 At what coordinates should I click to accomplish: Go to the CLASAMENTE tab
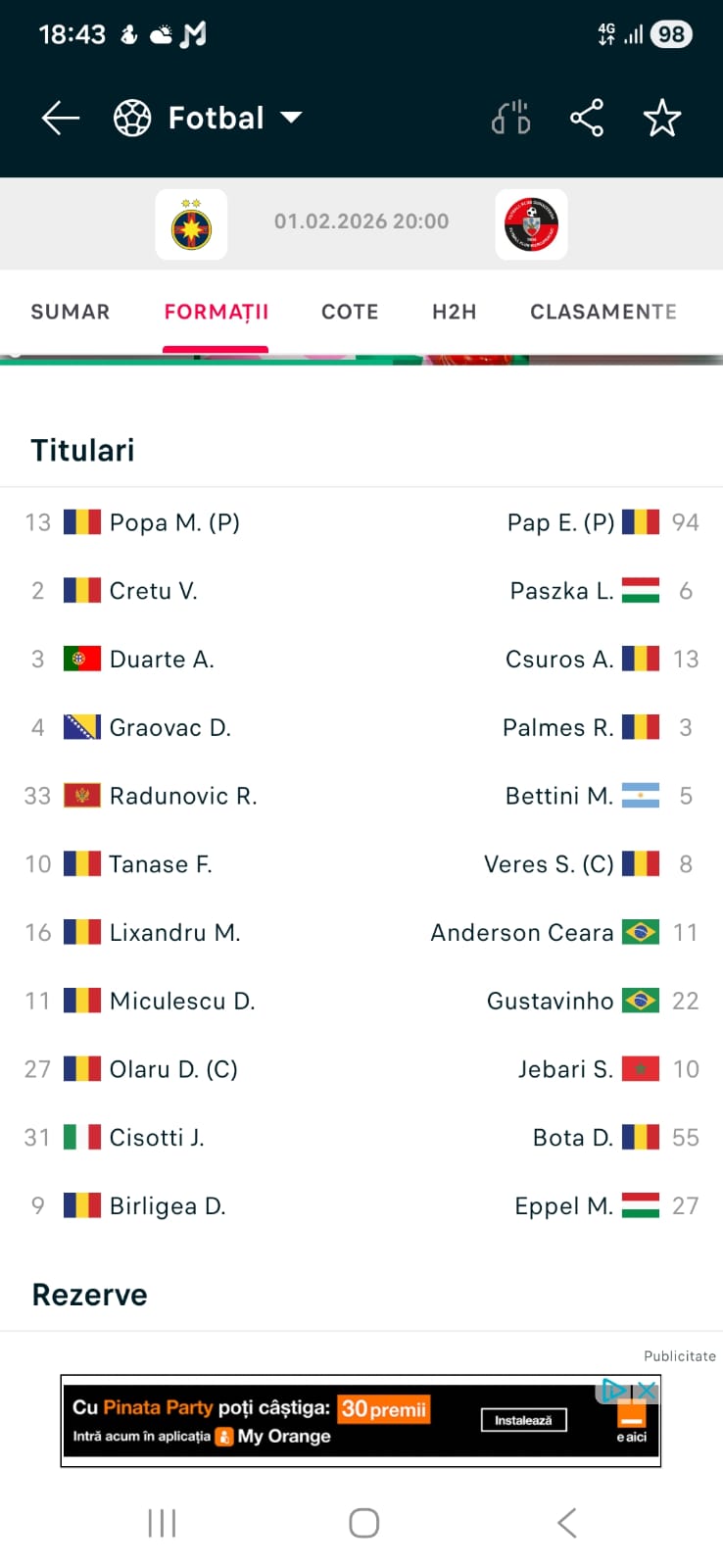(x=603, y=312)
